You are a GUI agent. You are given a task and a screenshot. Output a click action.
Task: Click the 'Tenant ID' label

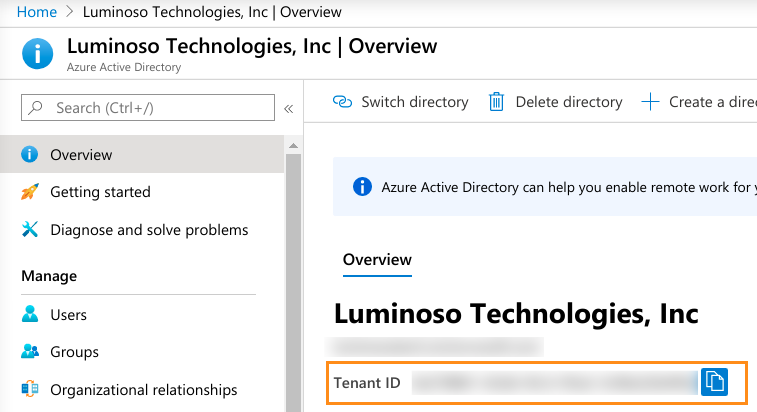click(367, 383)
